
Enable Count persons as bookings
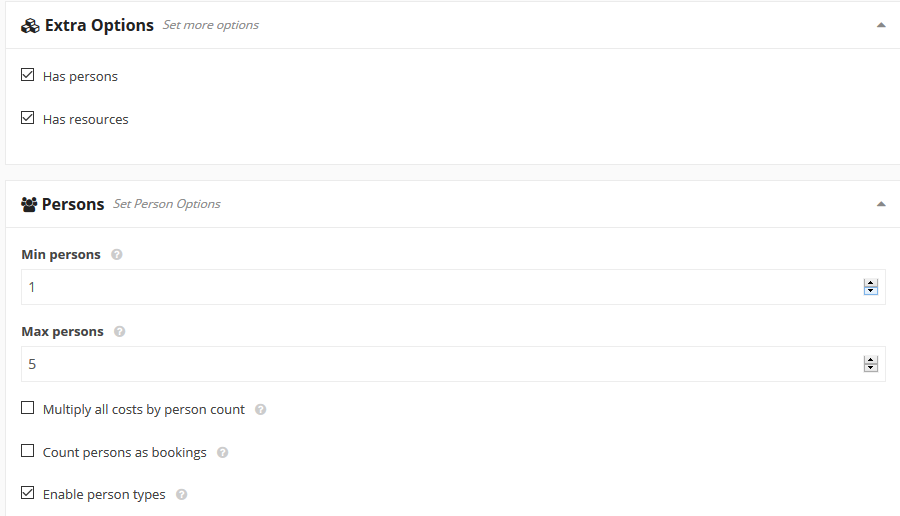(28, 451)
